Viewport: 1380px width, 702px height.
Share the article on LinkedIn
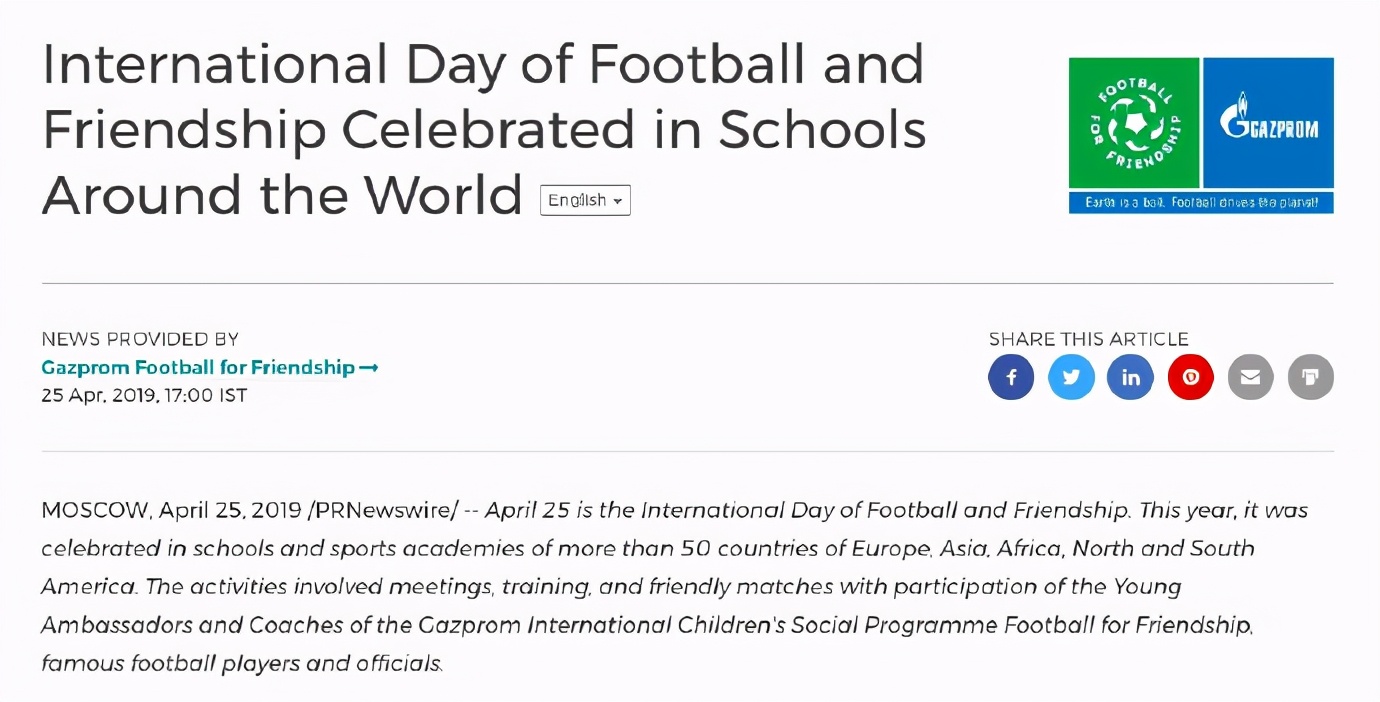[x=1131, y=378]
